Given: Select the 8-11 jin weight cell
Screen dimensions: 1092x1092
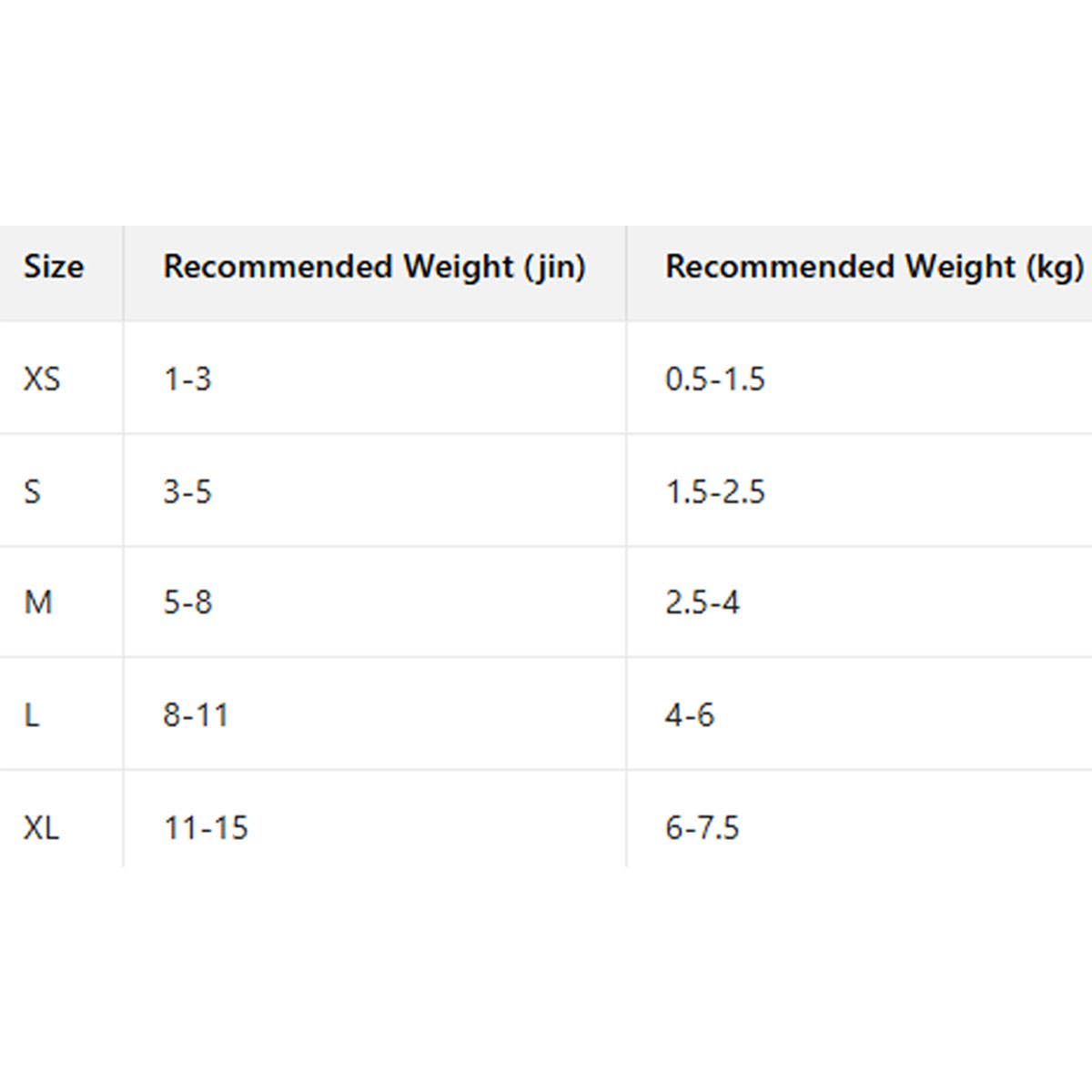Looking at the screenshot, I should click(196, 715).
